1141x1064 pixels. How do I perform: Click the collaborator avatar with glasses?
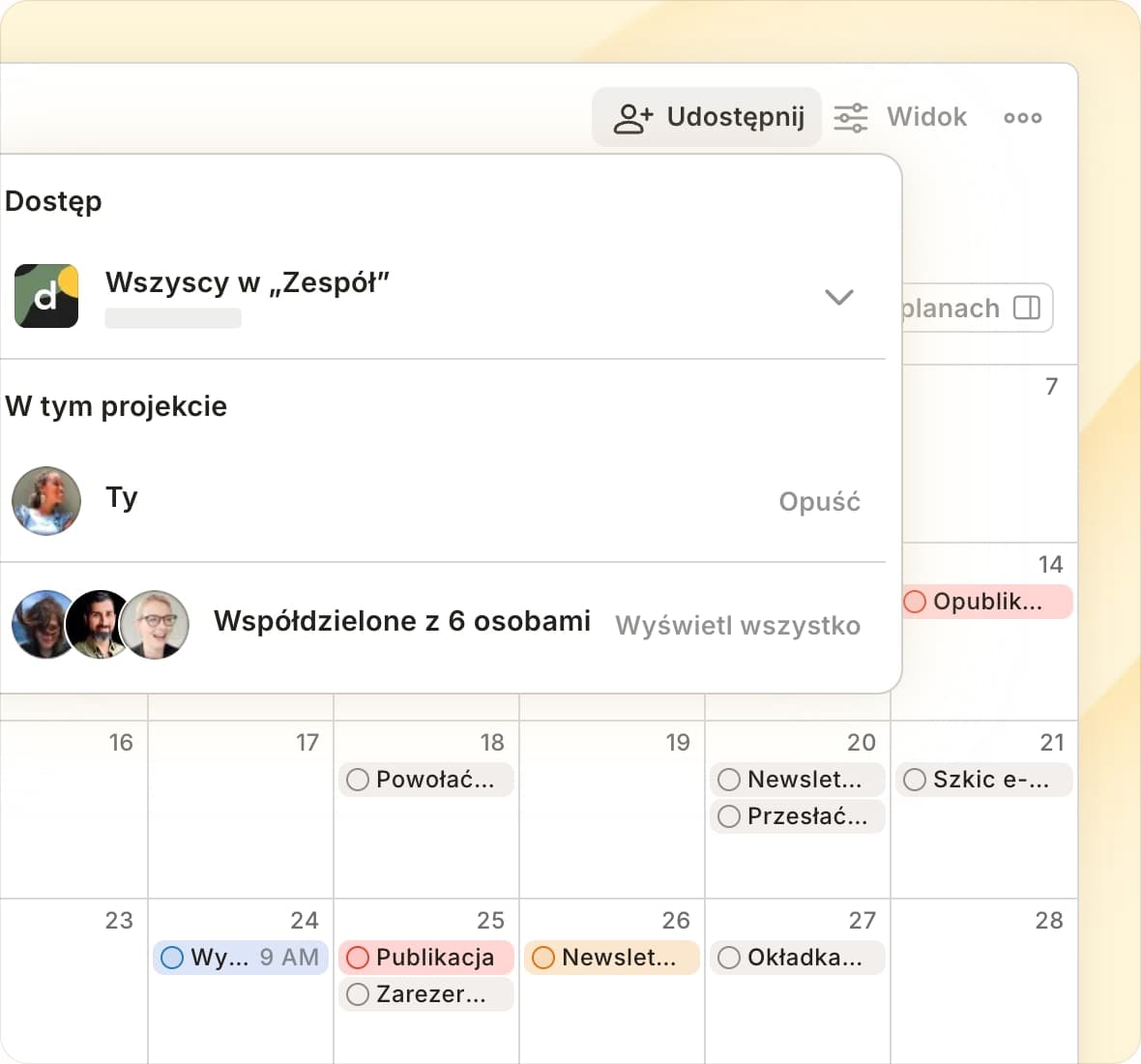[155, 625]
